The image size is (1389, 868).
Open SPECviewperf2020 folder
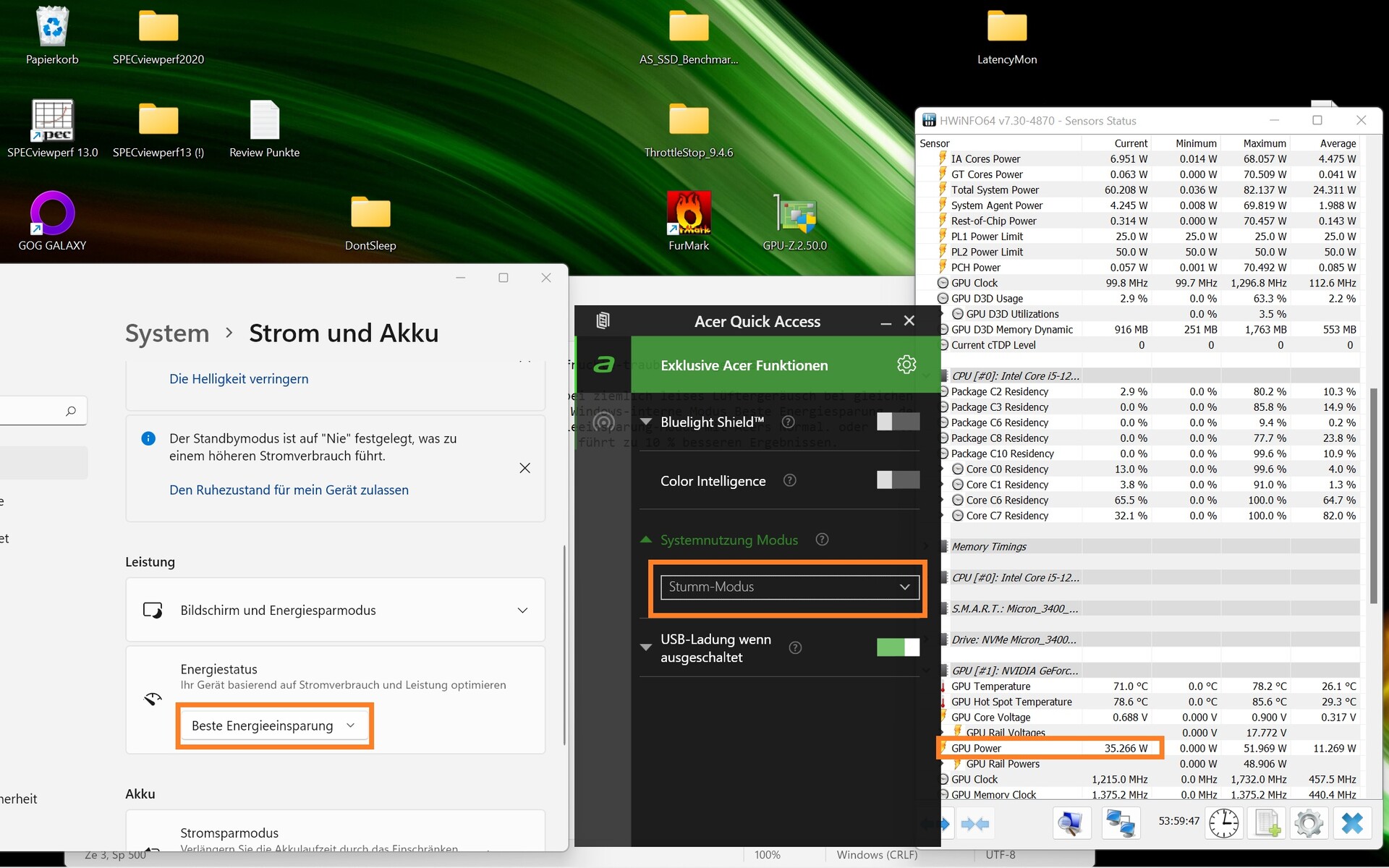tap(158, 35)
